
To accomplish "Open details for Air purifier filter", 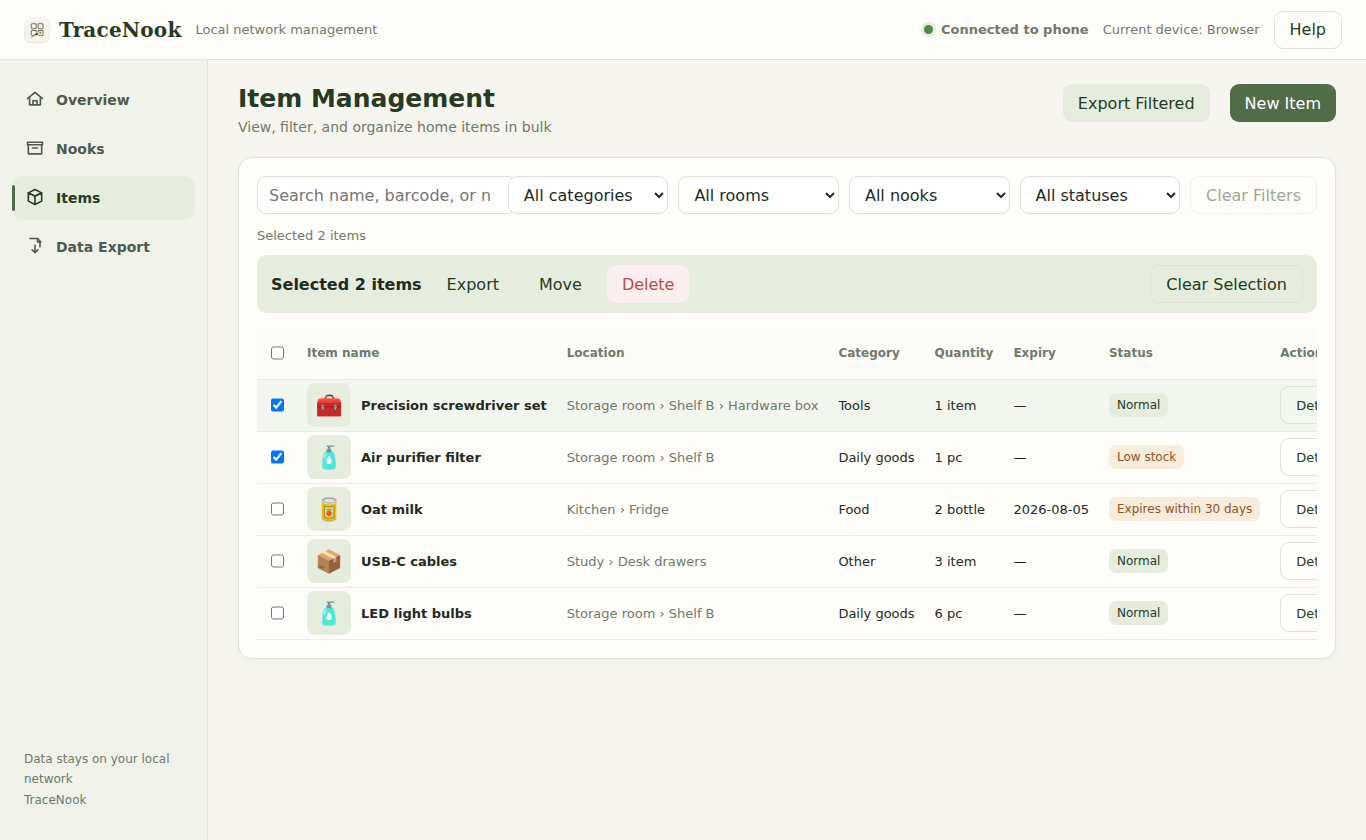I will pyautogui.click(x=1299, y=457).
